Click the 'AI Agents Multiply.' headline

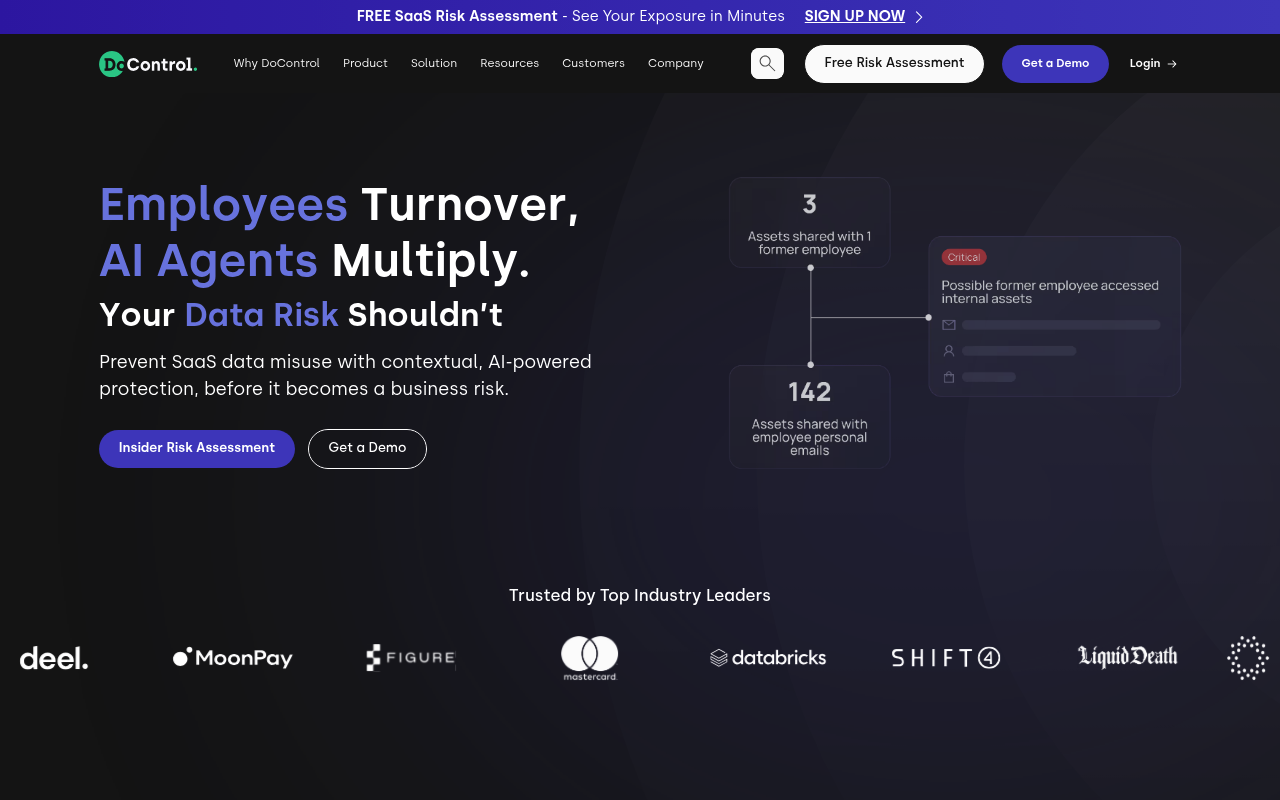(315, 261)
